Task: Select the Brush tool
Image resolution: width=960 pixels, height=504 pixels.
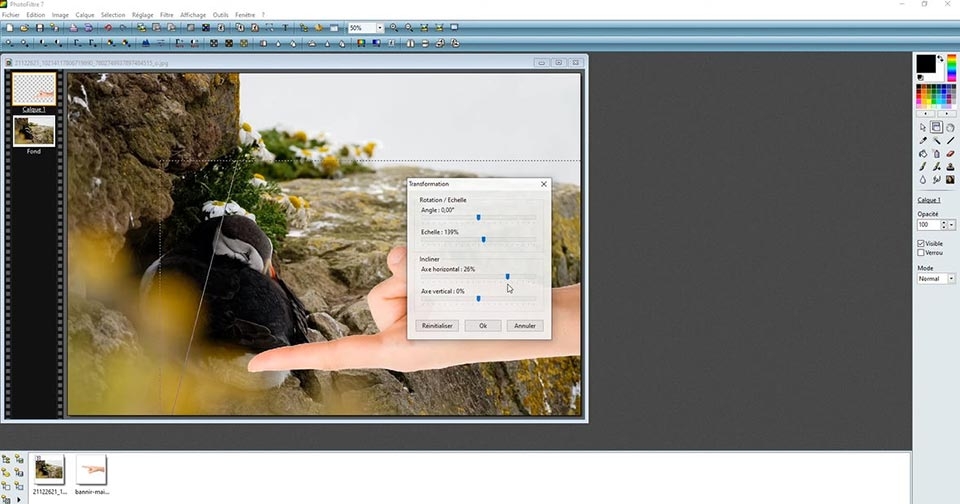Action: coord(923,167)
